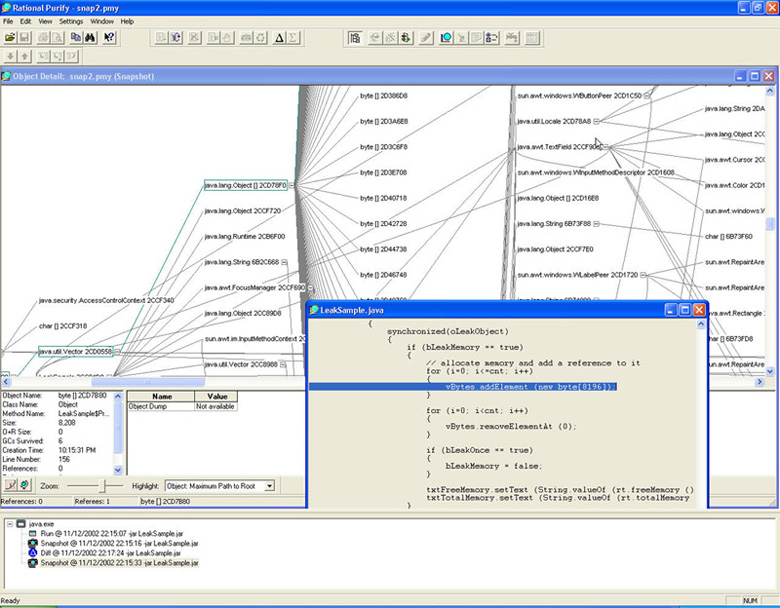Collapse java.lang.String 6B73F88 node
This screenshot has height=608, width=780.
click(x=596, y=223)
